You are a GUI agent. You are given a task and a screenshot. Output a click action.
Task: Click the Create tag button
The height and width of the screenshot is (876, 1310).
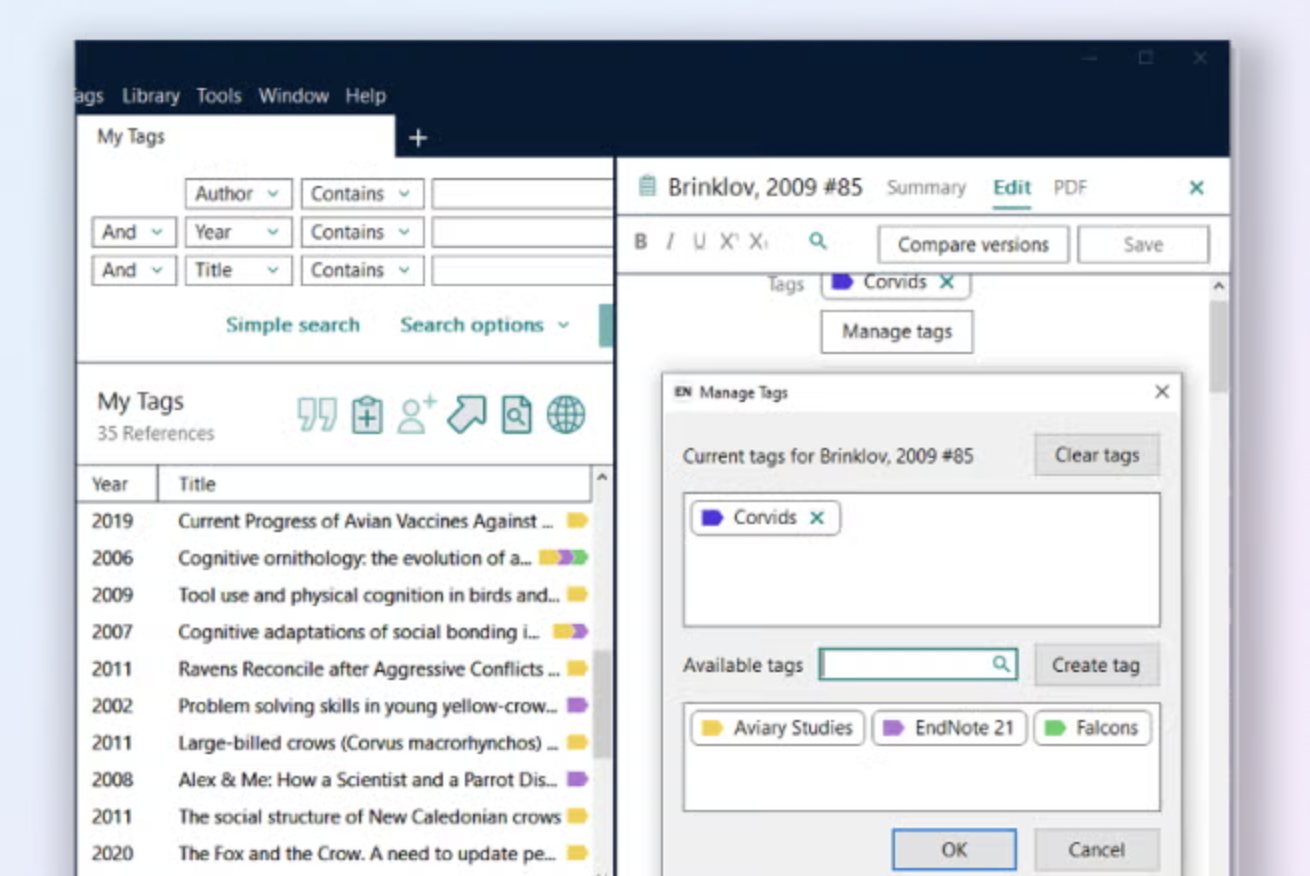pyautogui.click(x=1096, y=665)
